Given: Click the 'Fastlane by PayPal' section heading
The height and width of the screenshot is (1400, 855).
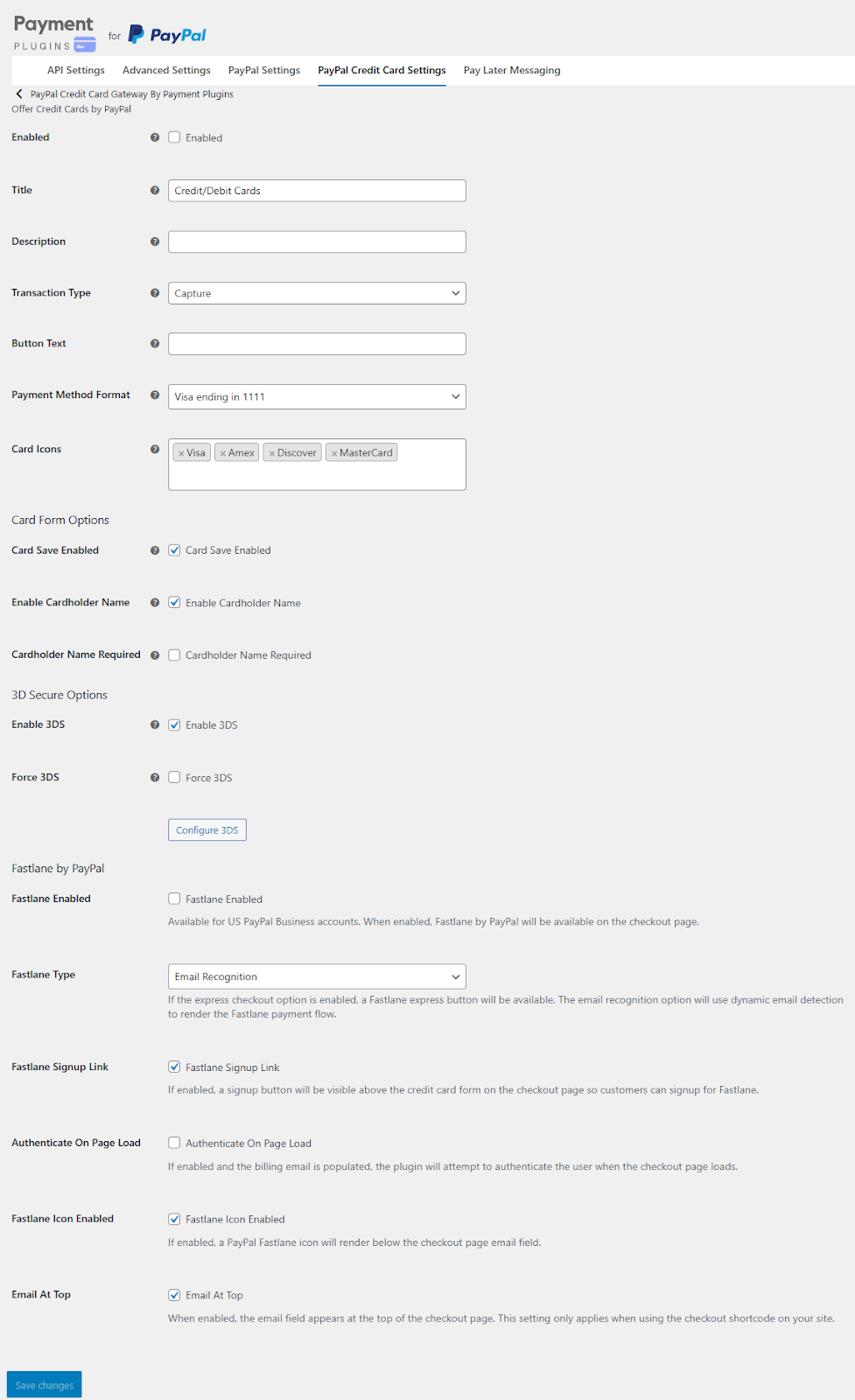Looking at the screenshot, I should (58, 868).
